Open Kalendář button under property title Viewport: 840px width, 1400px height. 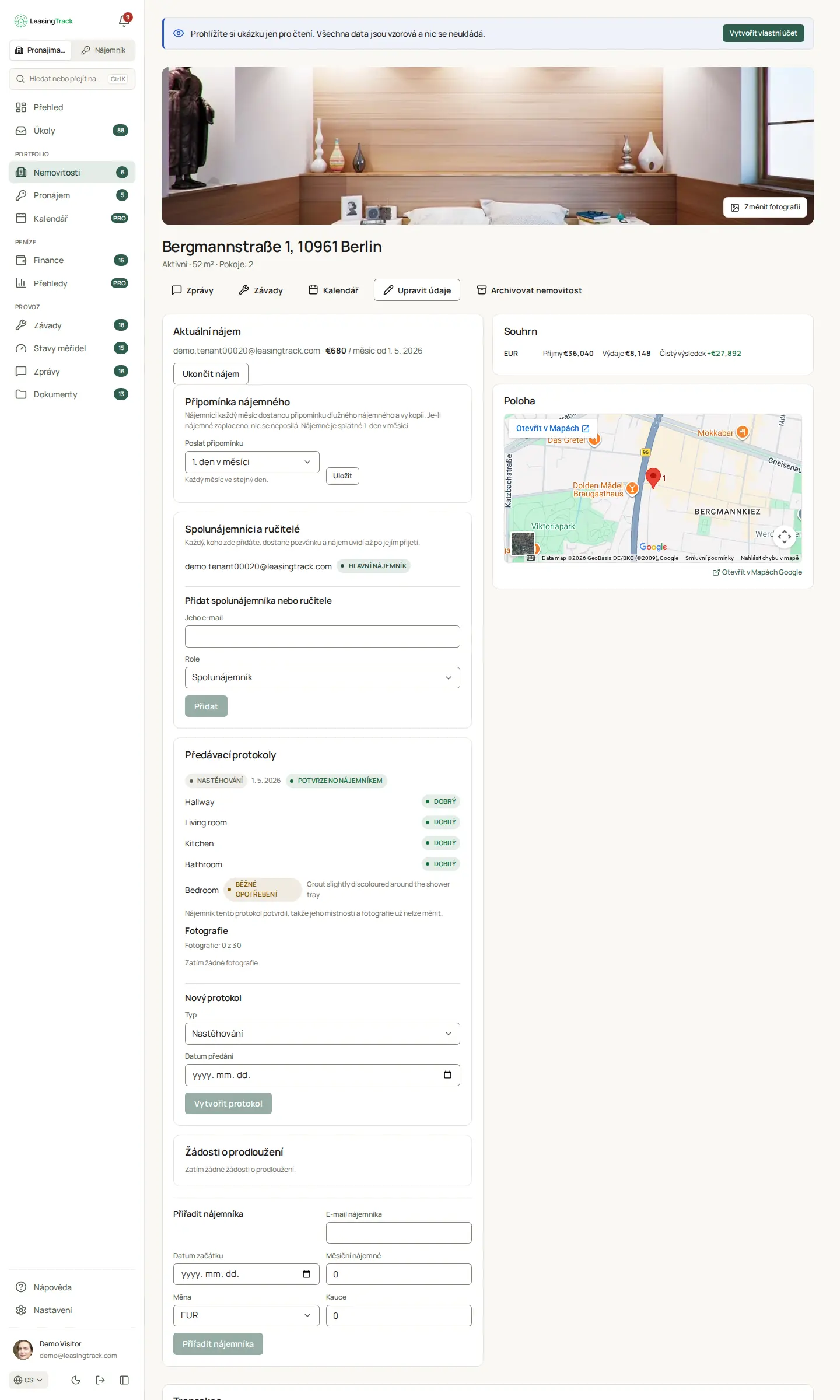coord(333,290)
